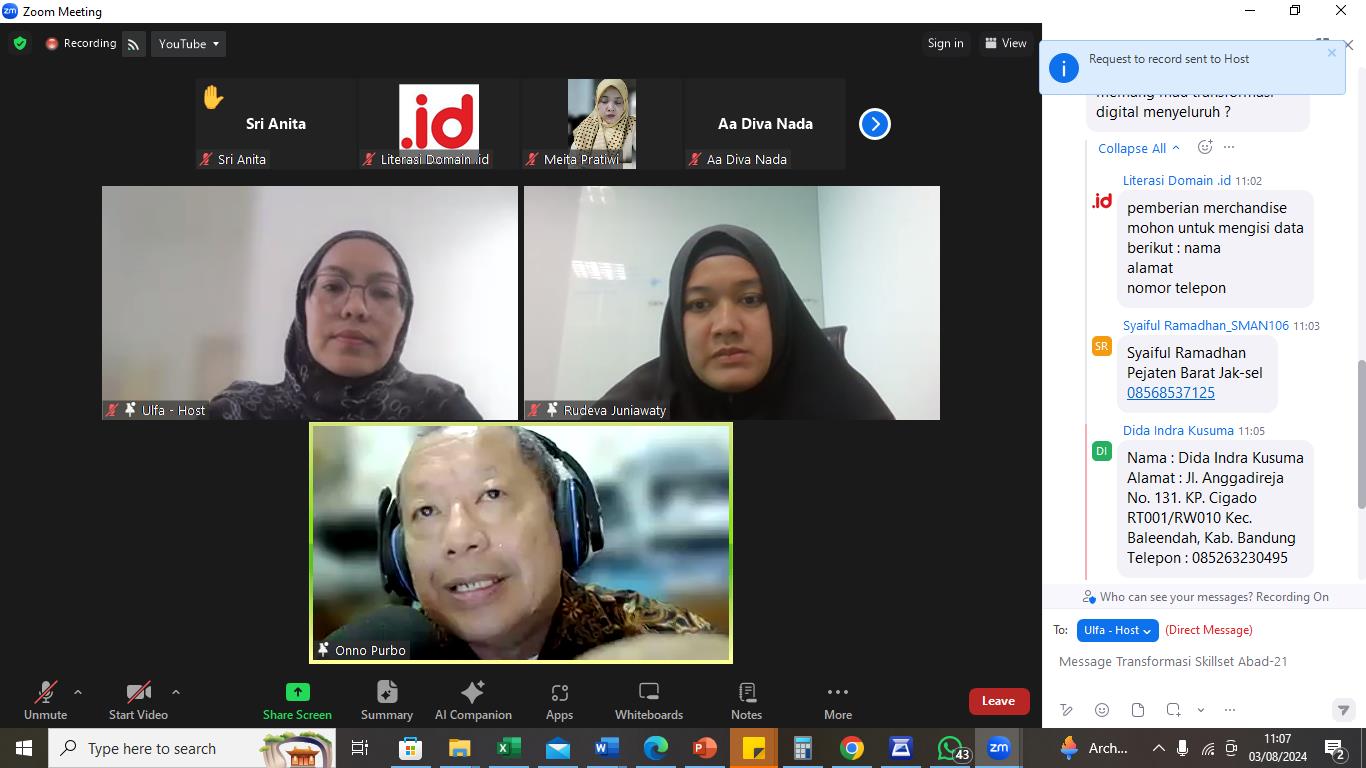Unmute the microphone

[x=45, y=700]
